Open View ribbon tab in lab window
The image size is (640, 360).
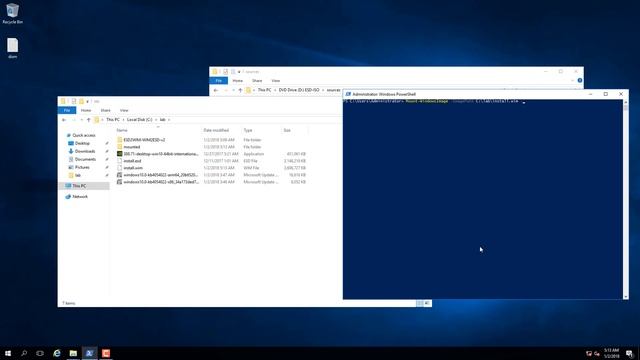coord(124,110)
